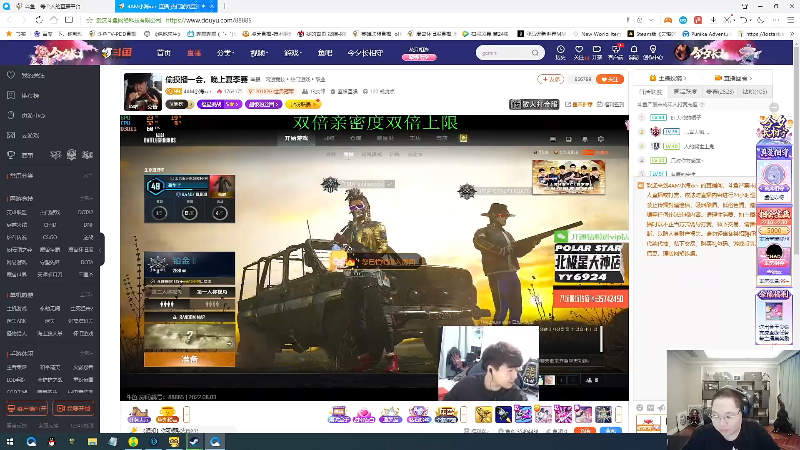Go to 鱼吧 in top navigation
Viewport: 800px width, 450px height.
tap(324, 53)
